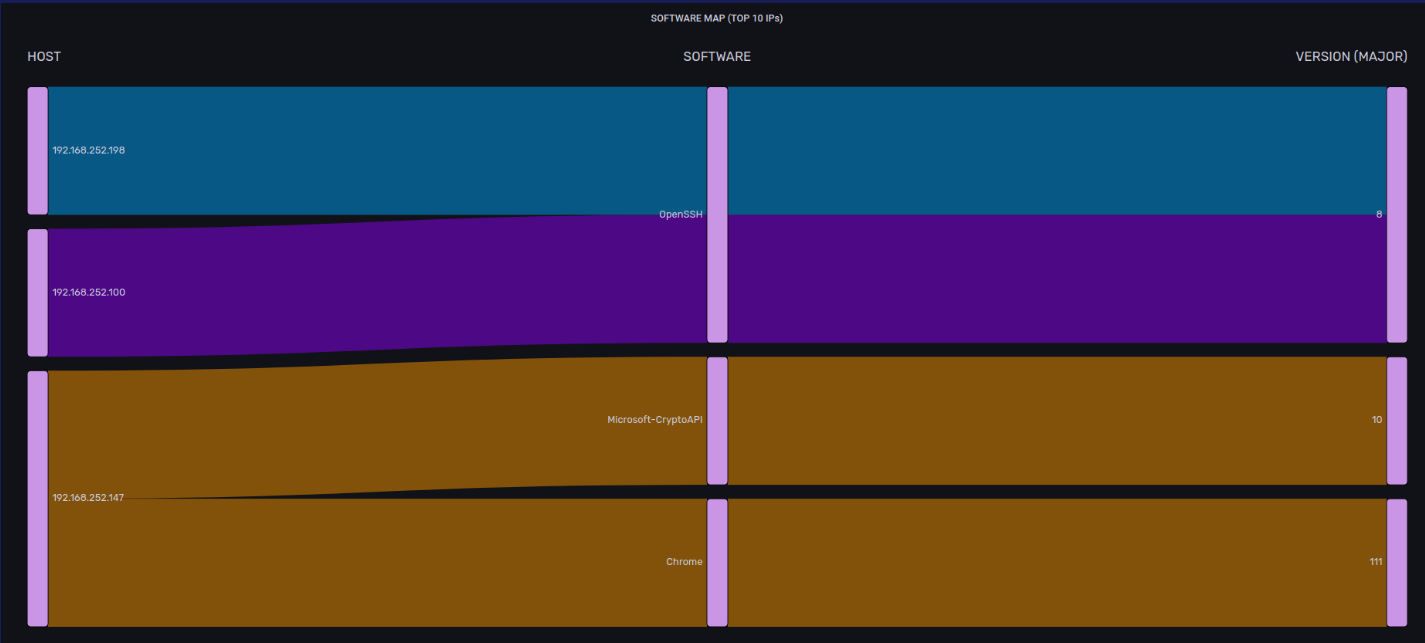Click the SOFTWARE column header
The image size is (1425, 643).
click(x=717, y=57)
